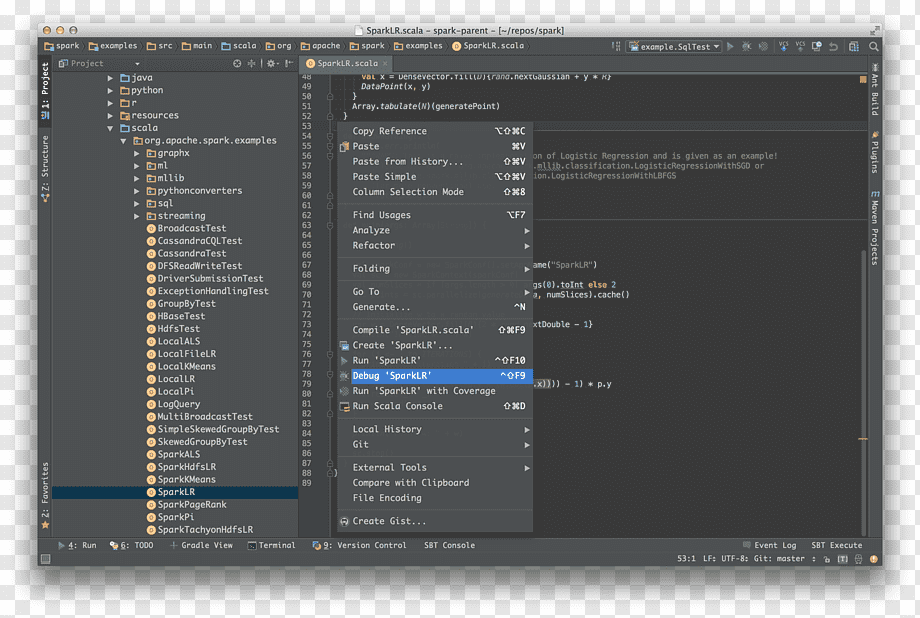Screen dimensions: 920x618
Task: Click the undo revert arrow icon
Action: [x=833, y=46]
